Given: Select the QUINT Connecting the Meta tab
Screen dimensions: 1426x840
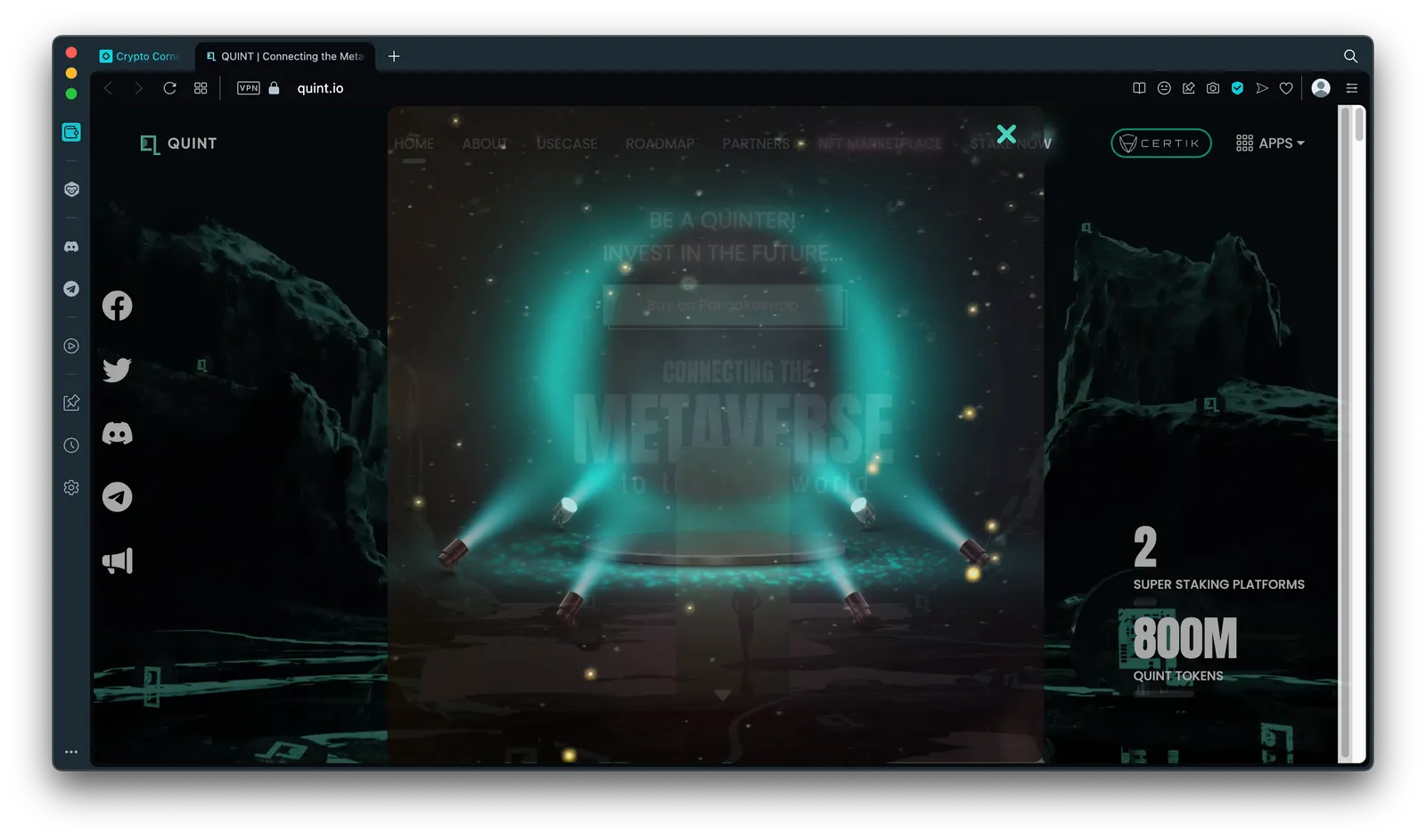Looking at the screenshot, I should point(285,56).
